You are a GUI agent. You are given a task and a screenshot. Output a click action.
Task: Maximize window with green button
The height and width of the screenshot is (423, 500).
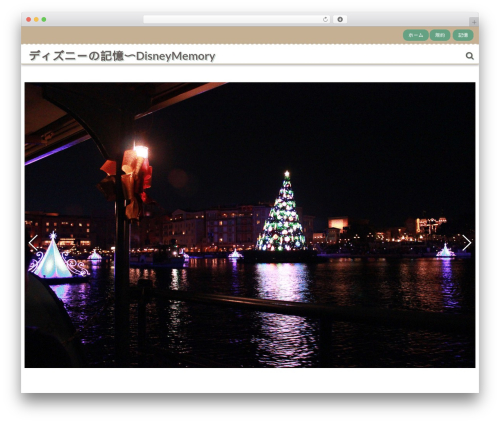coord(44,19)
